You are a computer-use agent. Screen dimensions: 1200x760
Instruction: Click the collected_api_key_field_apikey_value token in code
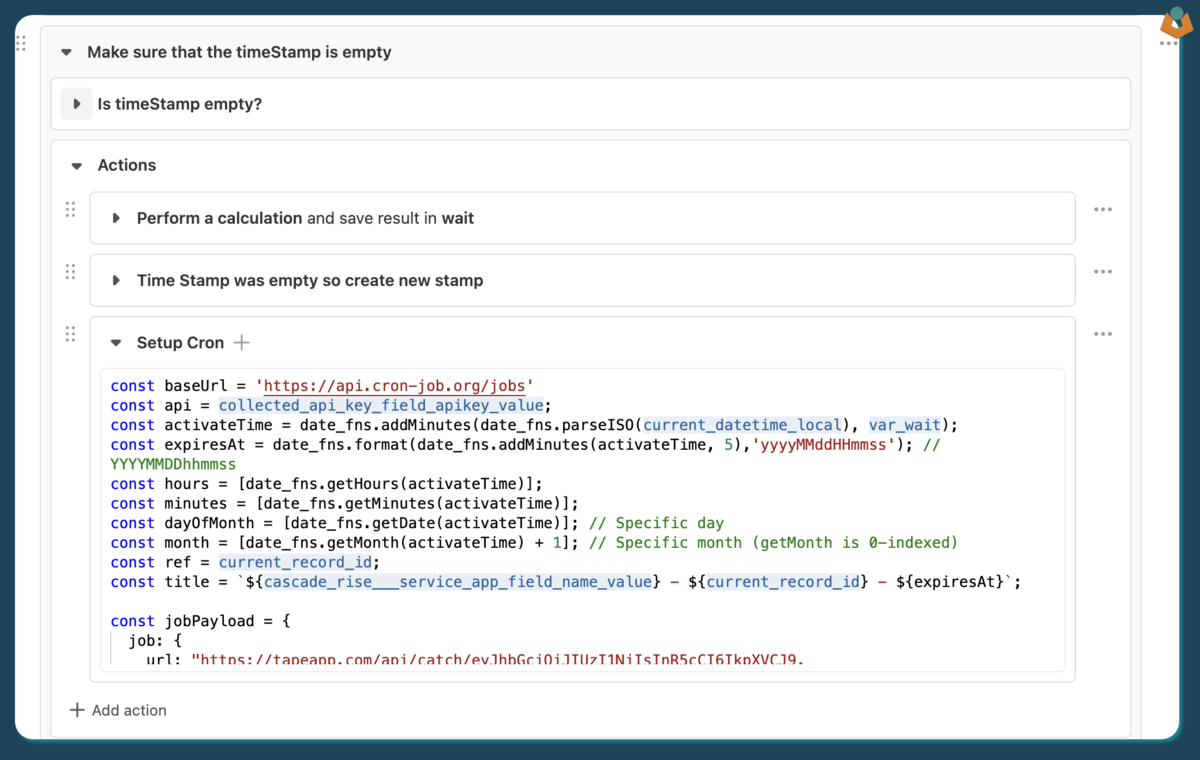pyautogui.click(x=381, y=405)
